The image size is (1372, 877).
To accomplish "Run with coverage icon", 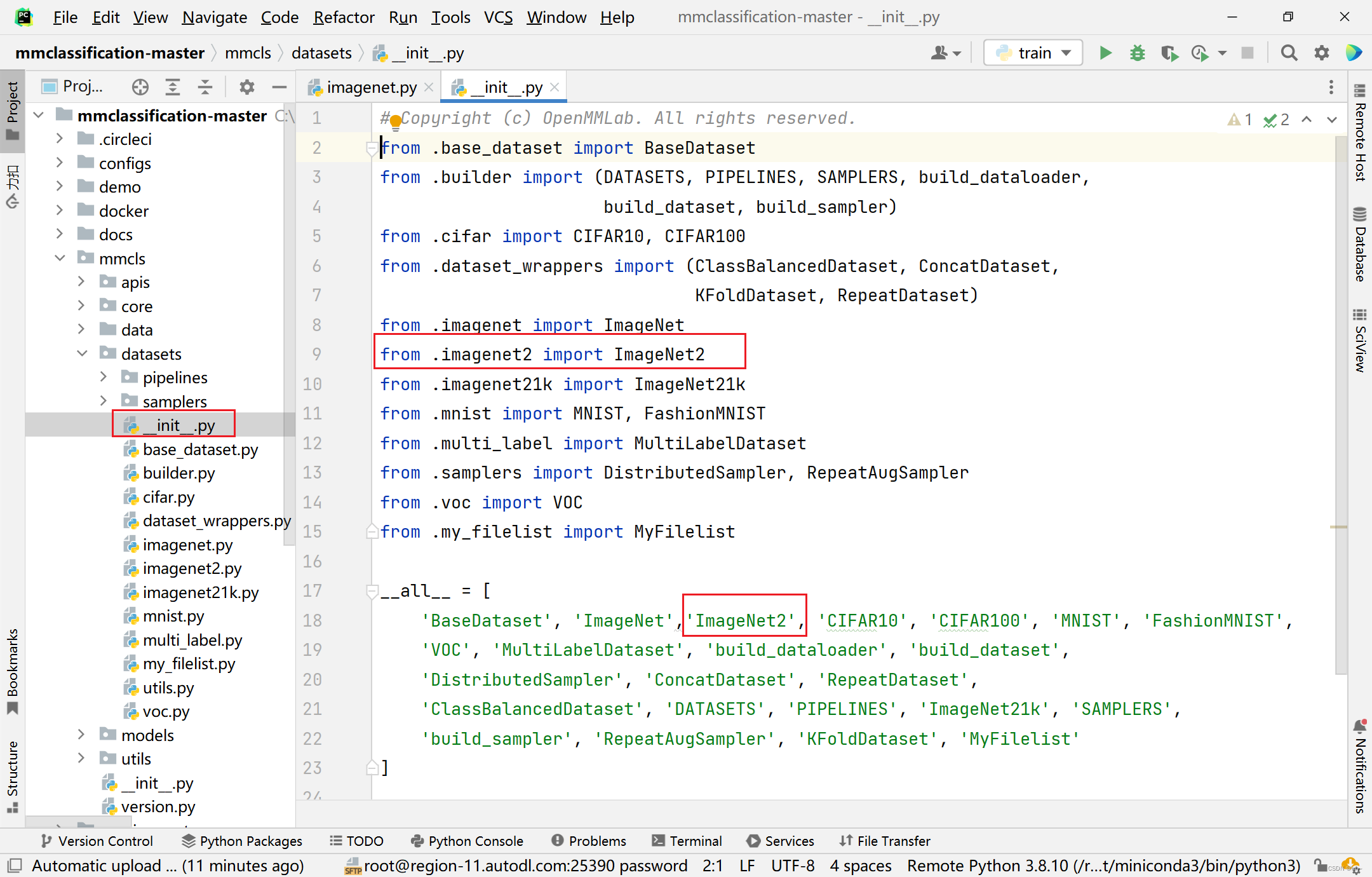I will pyautogui.click(x=1169, y=53).
